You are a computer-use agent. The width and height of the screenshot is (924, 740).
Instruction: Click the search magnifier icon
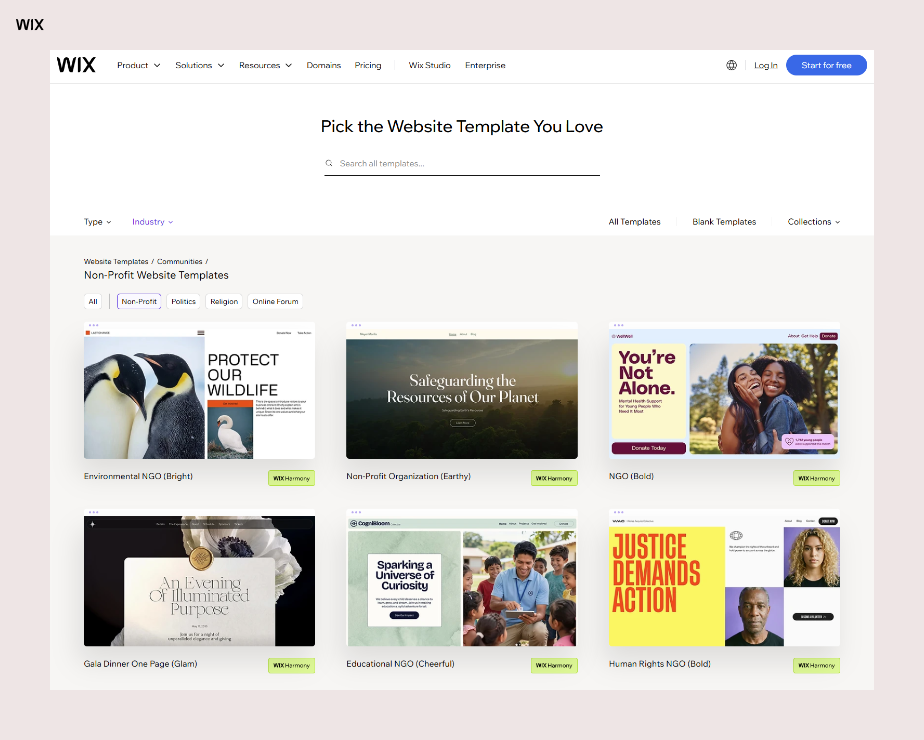coord(329,163)
